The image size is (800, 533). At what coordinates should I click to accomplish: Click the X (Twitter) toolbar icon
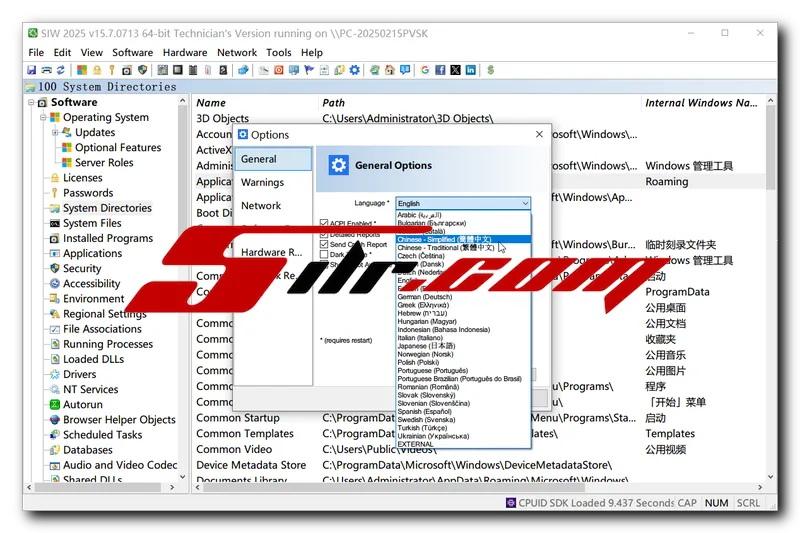click(x=455, y=70)
